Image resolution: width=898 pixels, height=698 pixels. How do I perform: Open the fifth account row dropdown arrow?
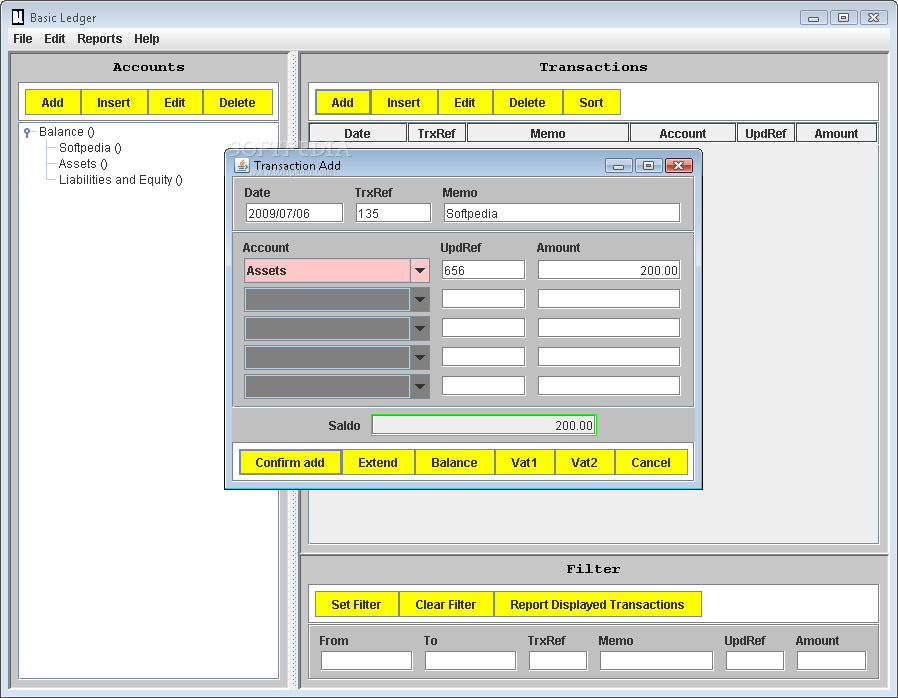pyautogui.click(x=420, y=387)
